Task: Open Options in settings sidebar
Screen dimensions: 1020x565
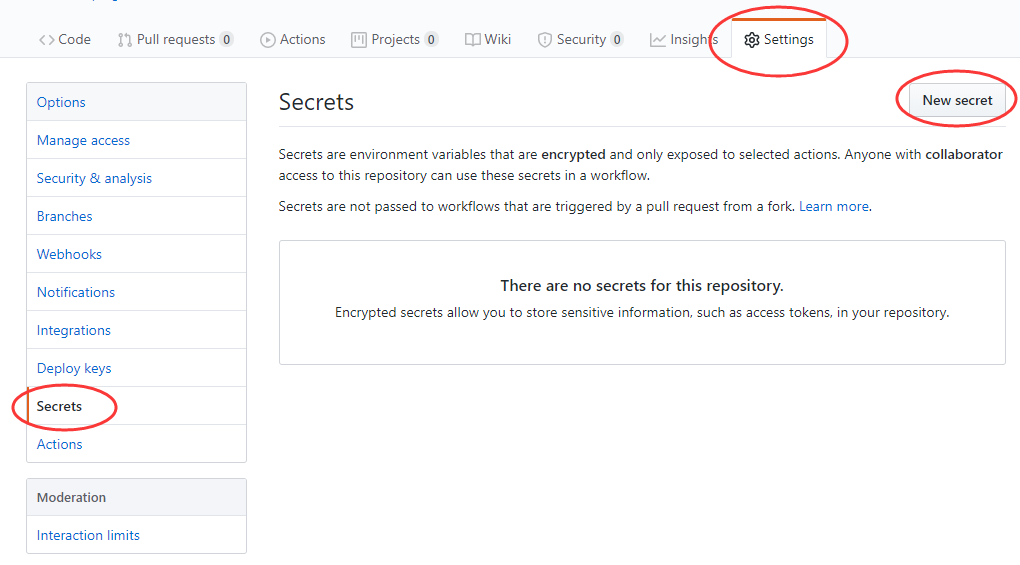Action: click(61, 102)
